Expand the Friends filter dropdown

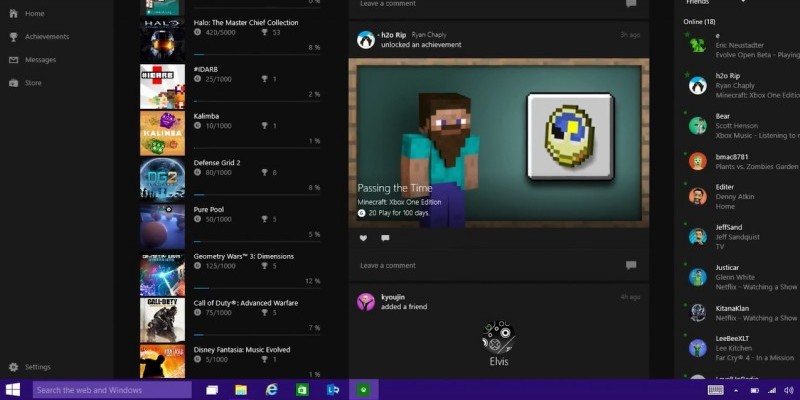[x=742, y=2]
